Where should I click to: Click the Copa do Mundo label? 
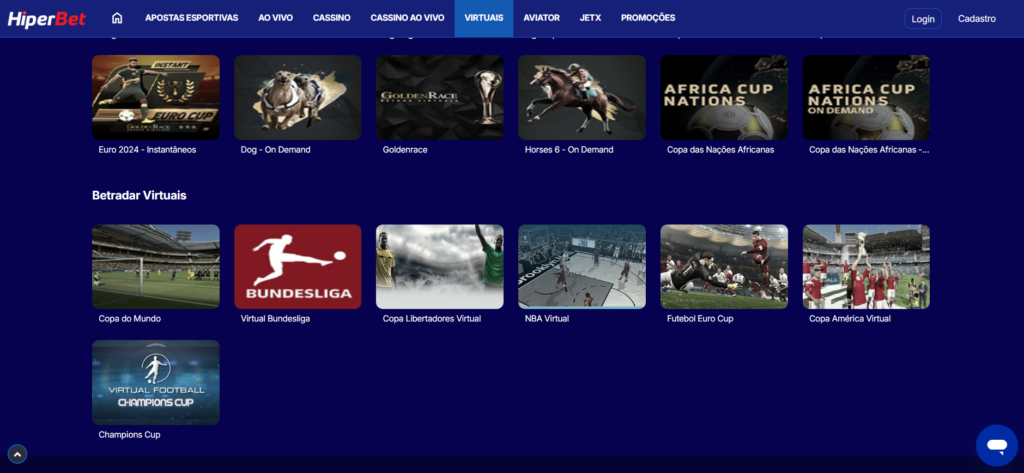[x=130, y=319]
